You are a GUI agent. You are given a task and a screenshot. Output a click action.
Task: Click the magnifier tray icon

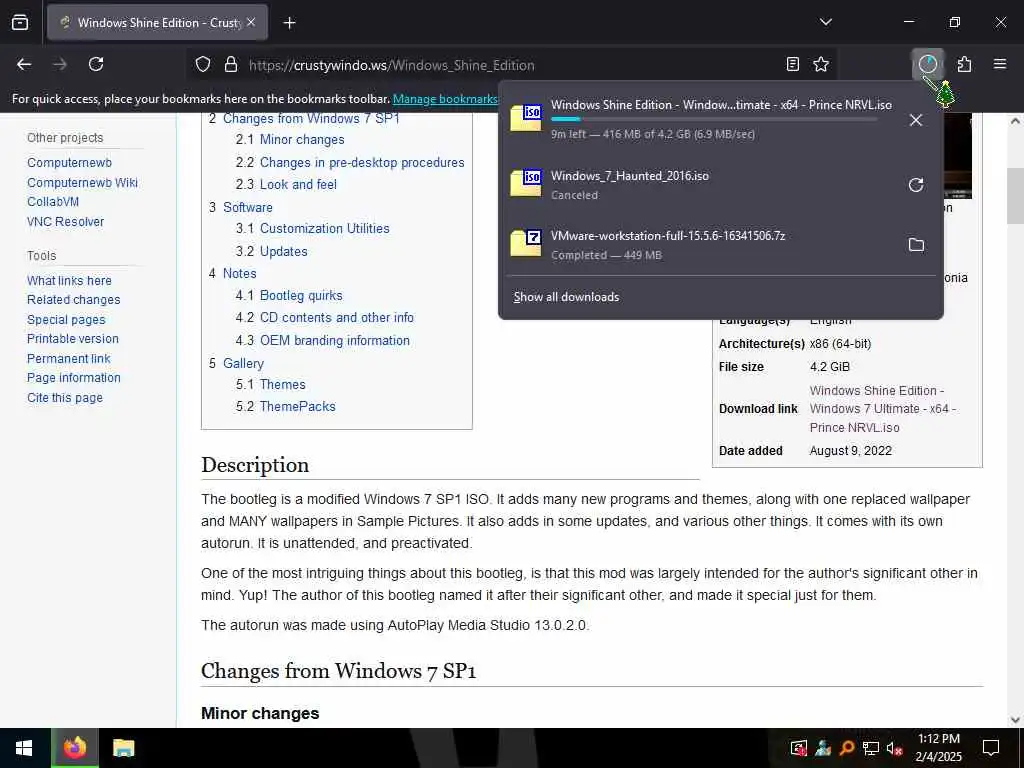coord(847,748)
